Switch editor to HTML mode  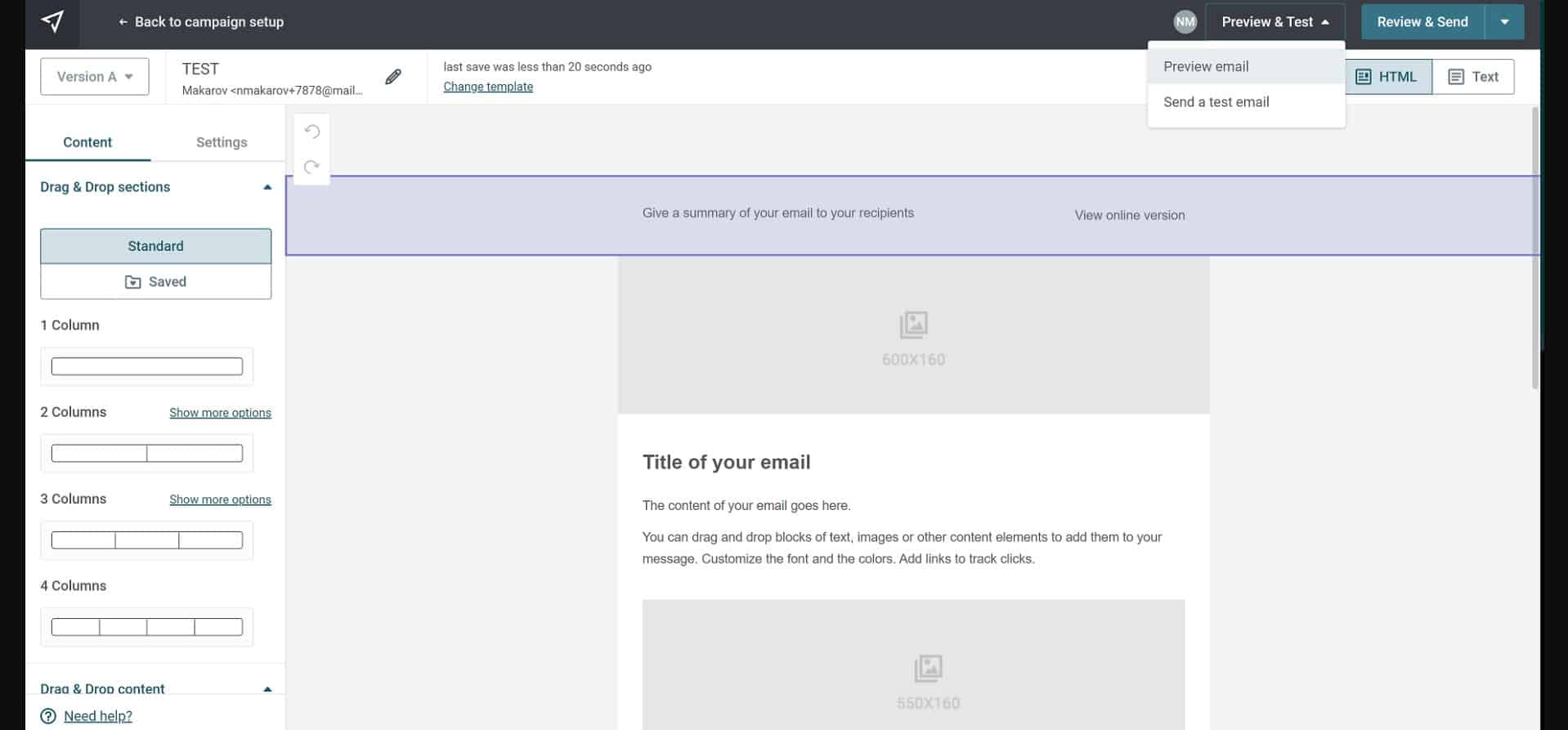pos(1387,77)
